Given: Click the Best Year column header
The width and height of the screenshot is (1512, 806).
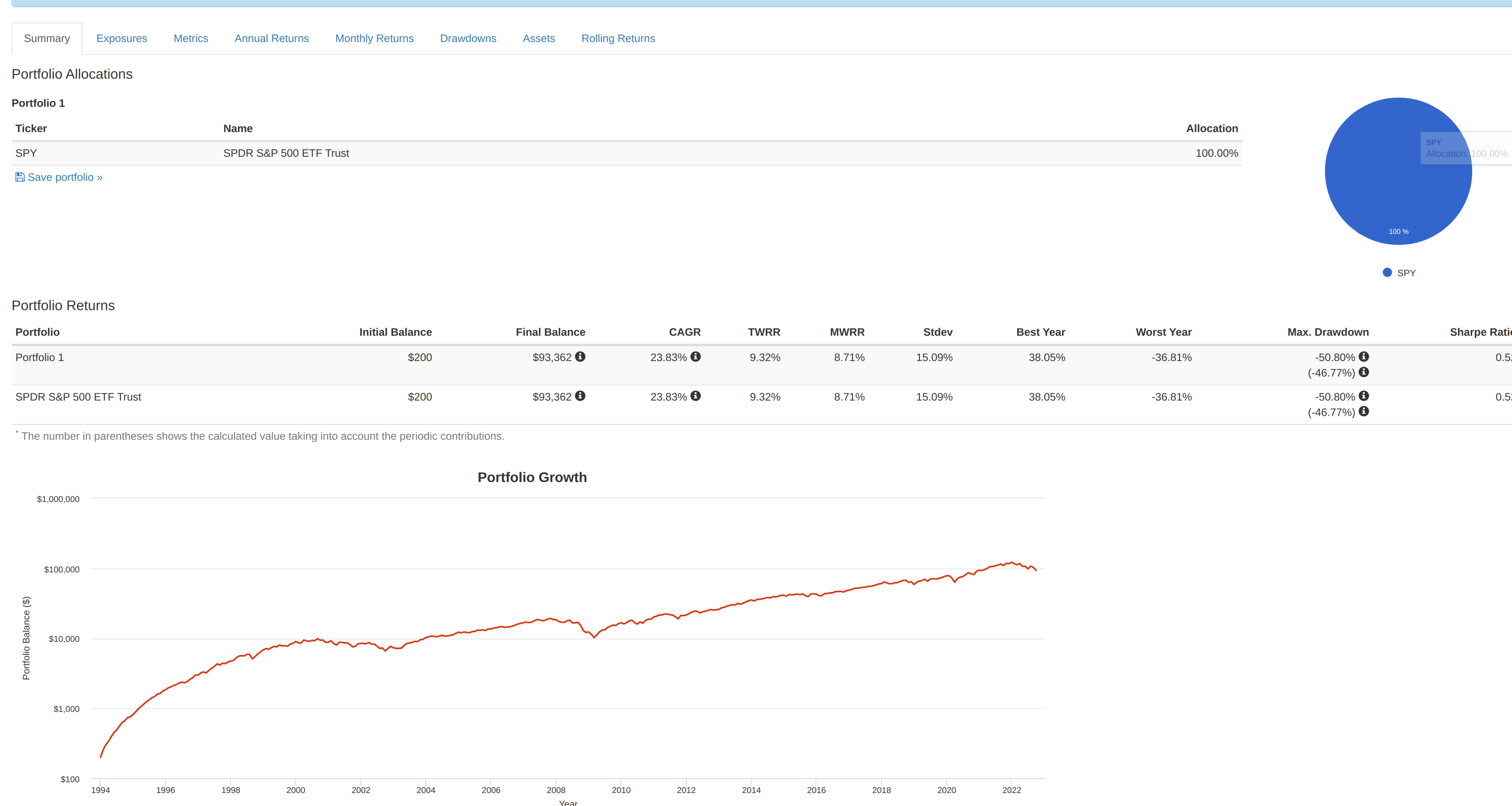Looking at the screenshot, I should click(x=1041, y=332).
